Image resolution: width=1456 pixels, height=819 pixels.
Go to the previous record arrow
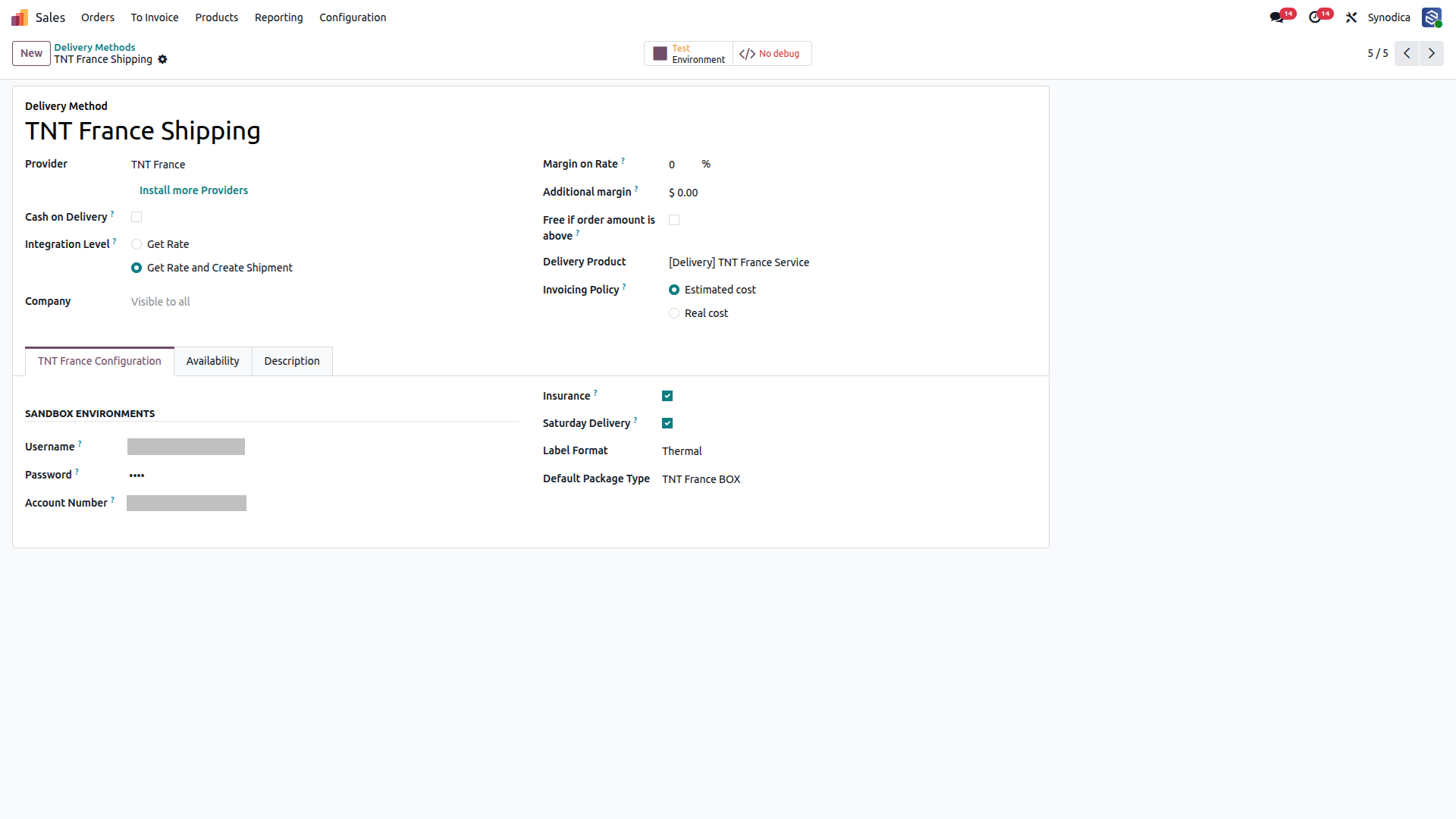[1407, 53]
